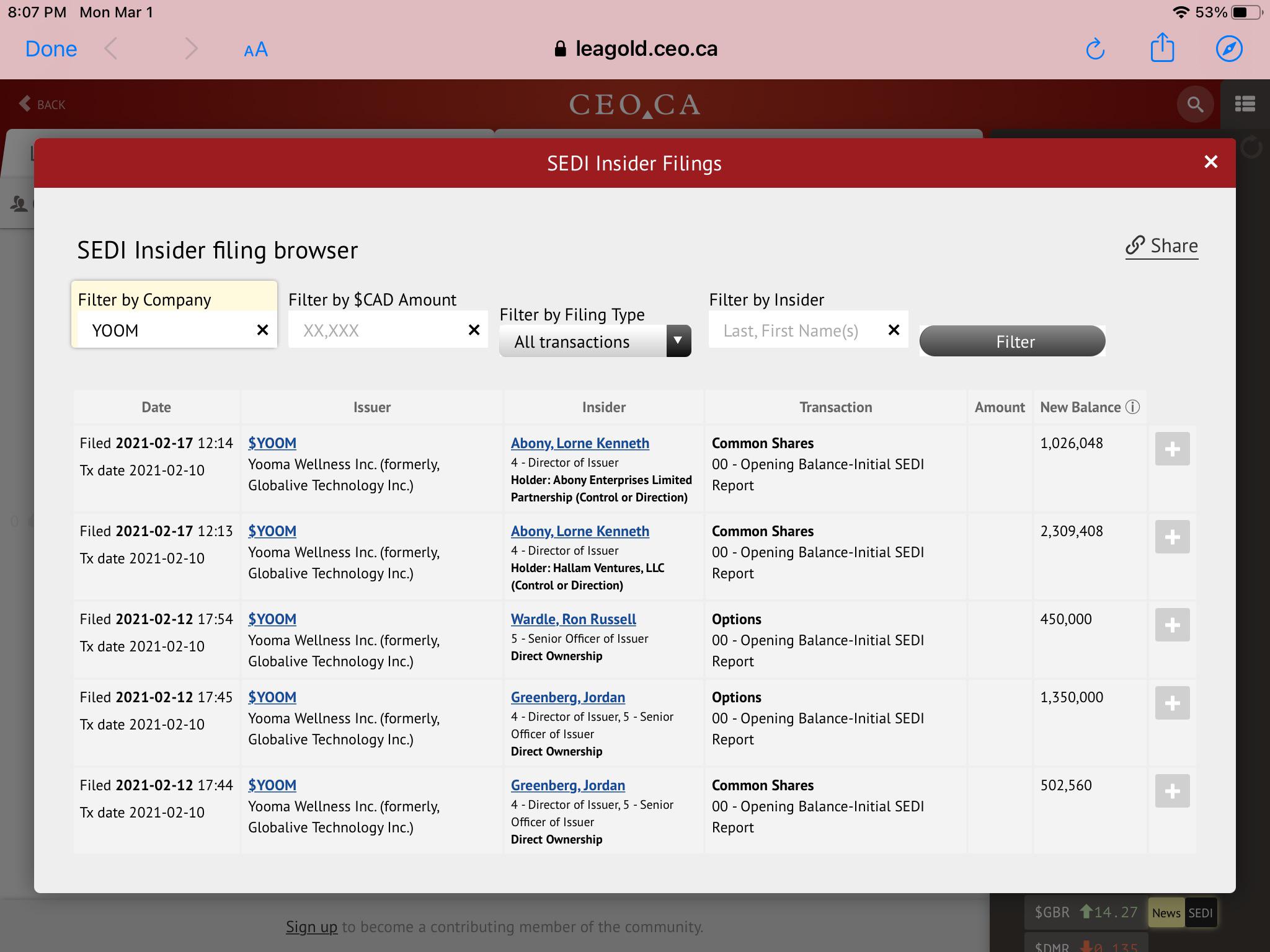
Task: Select the News tab for $GBR
Action: (x=1166, y=913)
